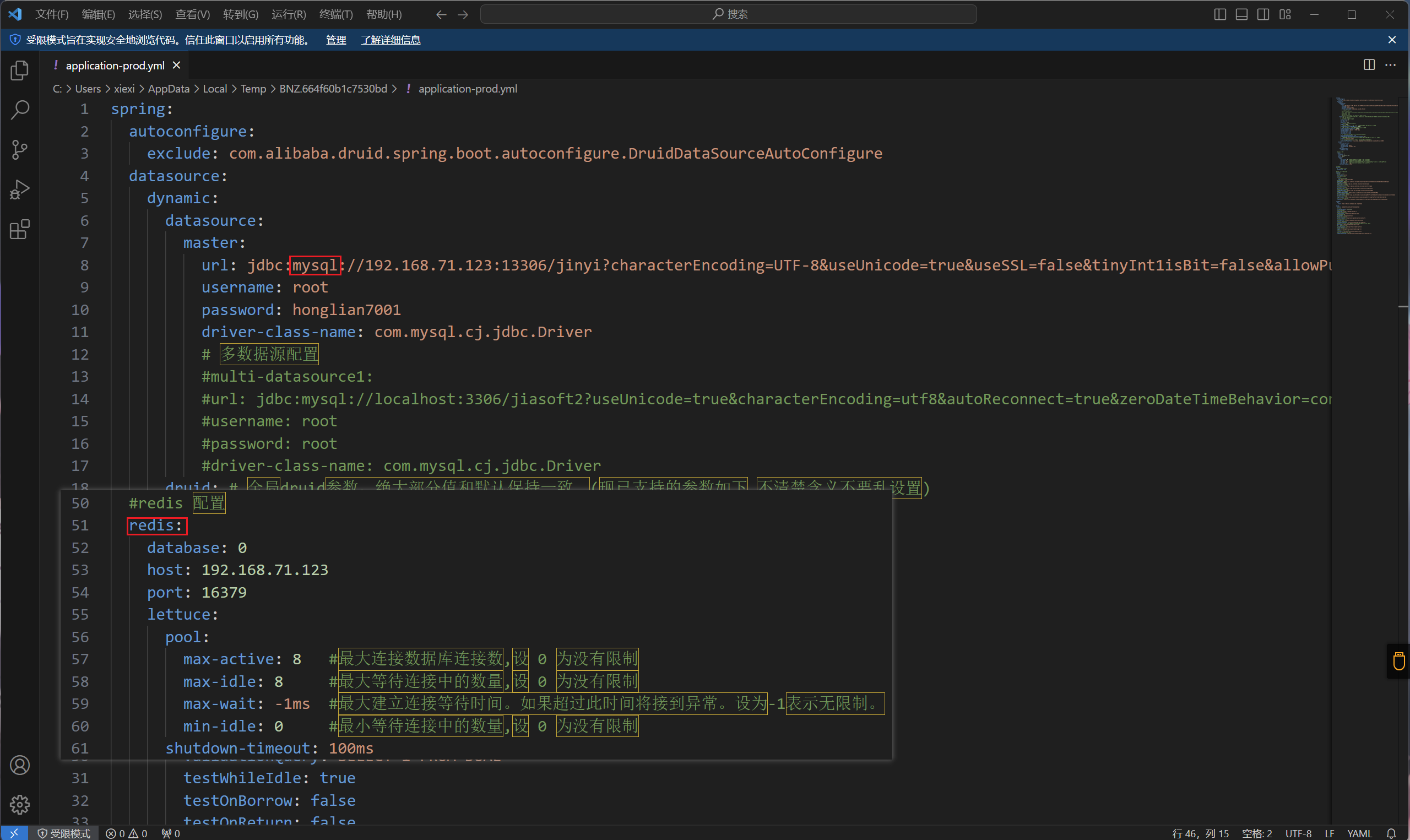Open the Search view in activity bar
This screenshot has width=1410, height=840.
[20, 110]
